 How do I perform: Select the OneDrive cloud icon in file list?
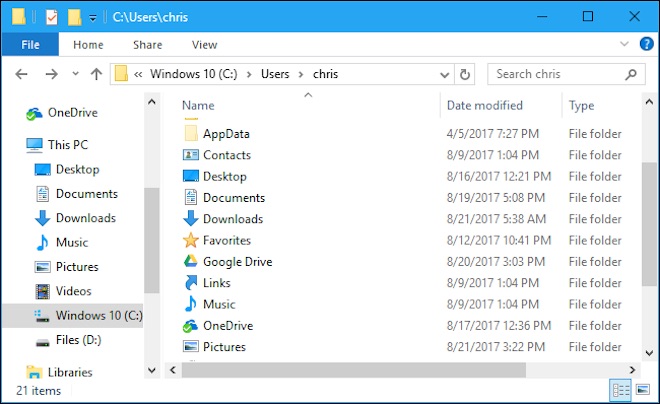tap(191, 326)
